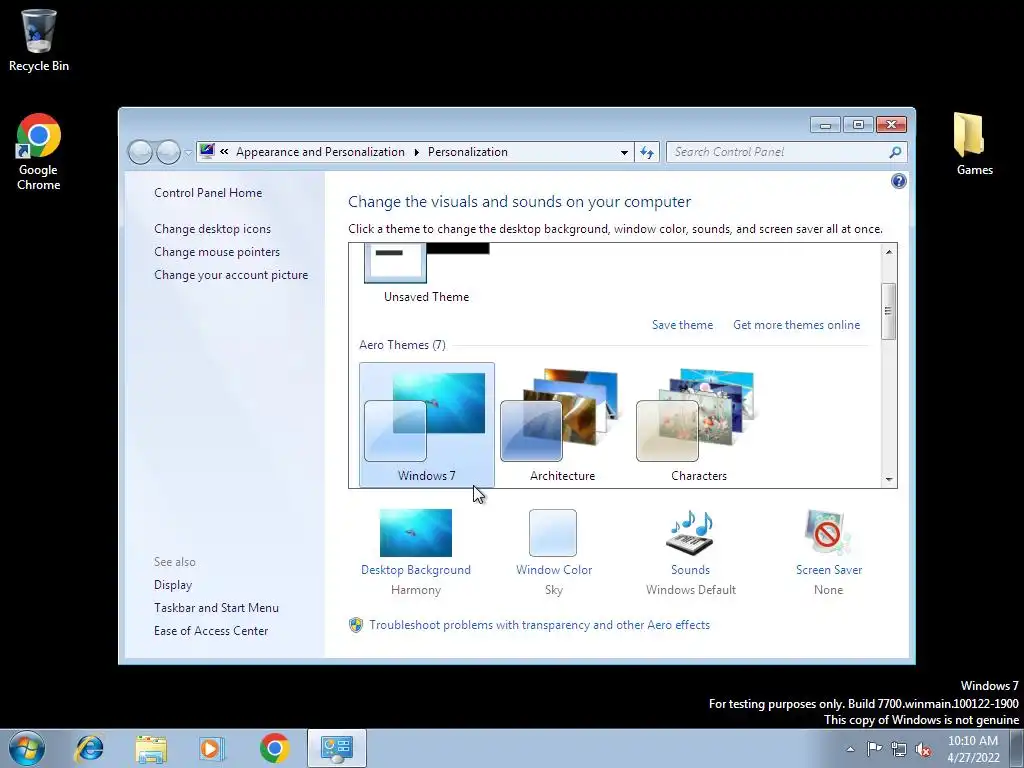This screenshot has width=1024, height=768.
Task: Expand the Appearance and Personalization breadcrumb arrow
Action: 417,152
